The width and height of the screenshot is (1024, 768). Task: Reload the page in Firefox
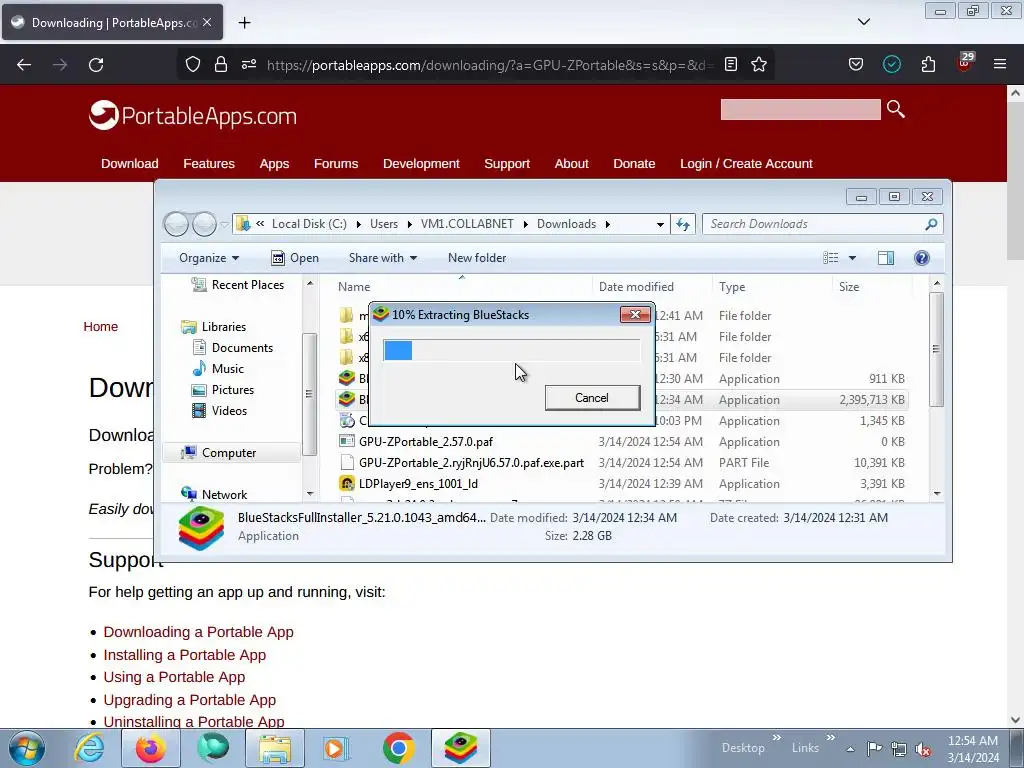coord(96,65)
